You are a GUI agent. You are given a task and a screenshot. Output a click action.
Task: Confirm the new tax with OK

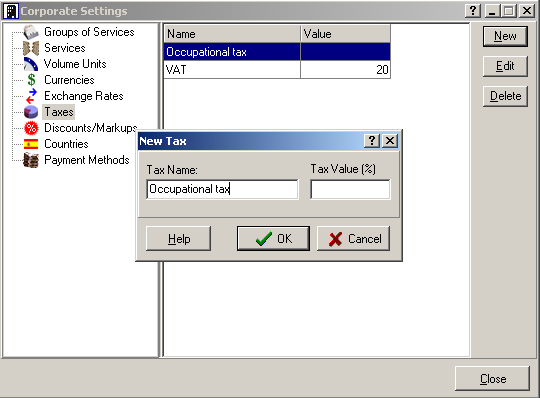tap(273, 239)
